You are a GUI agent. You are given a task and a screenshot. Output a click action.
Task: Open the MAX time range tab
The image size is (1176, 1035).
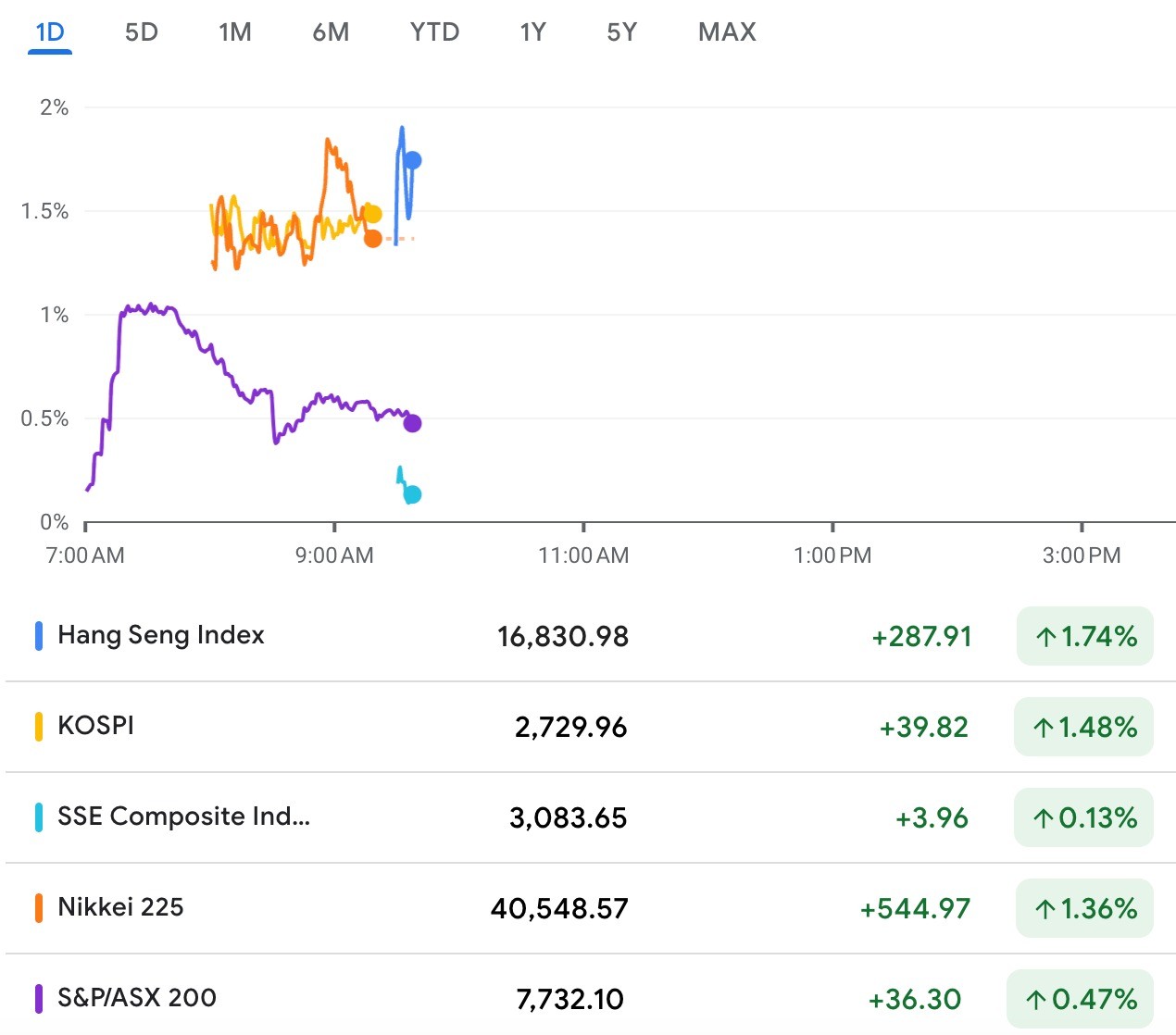tap(727, 32)
